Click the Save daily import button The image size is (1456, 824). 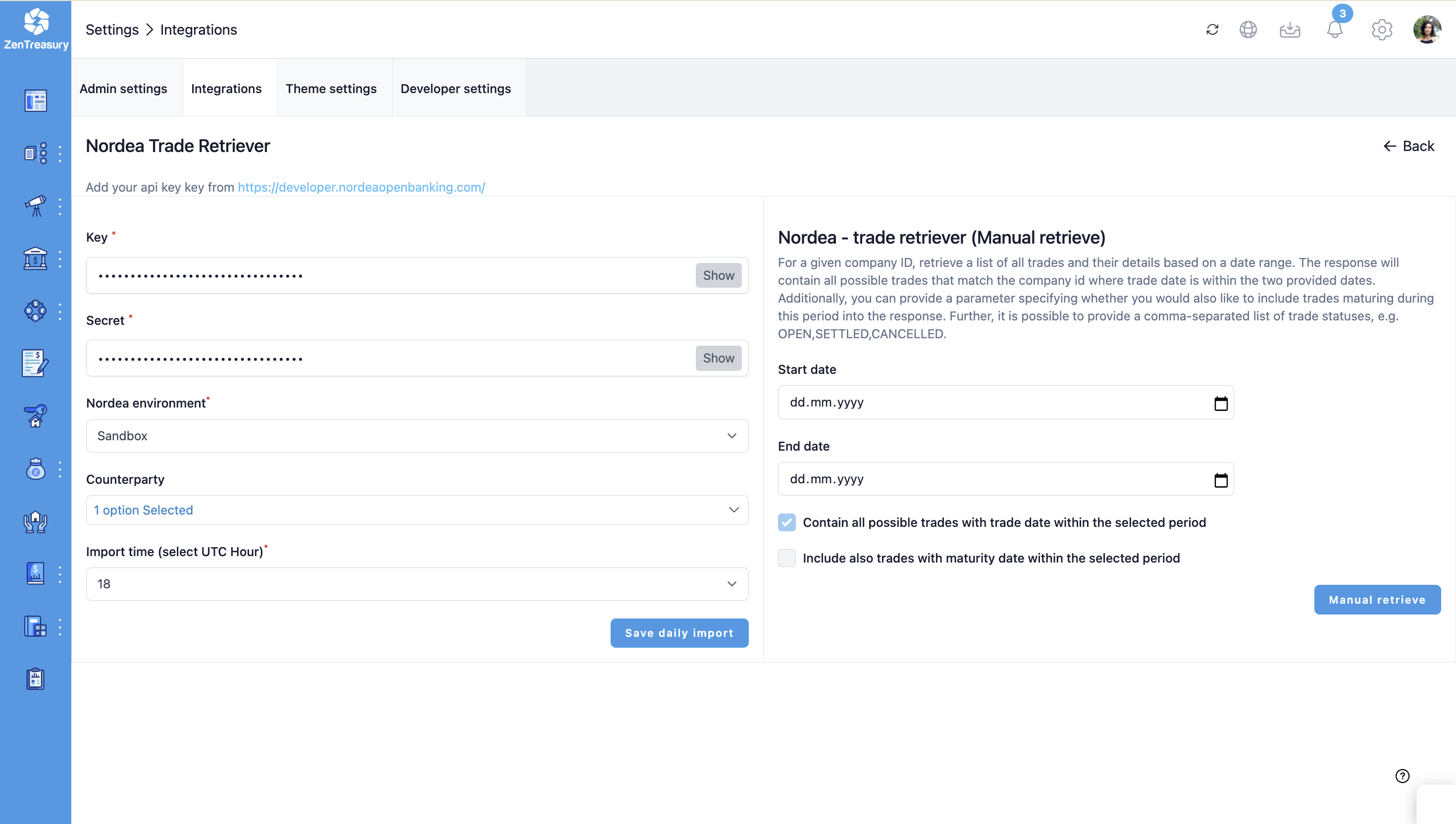pos(679,633)
